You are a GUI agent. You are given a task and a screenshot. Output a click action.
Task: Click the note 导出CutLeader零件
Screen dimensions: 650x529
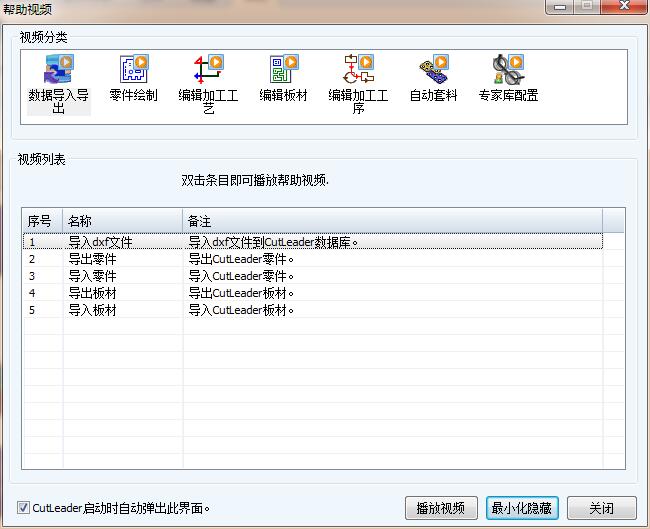pos(241,260)
